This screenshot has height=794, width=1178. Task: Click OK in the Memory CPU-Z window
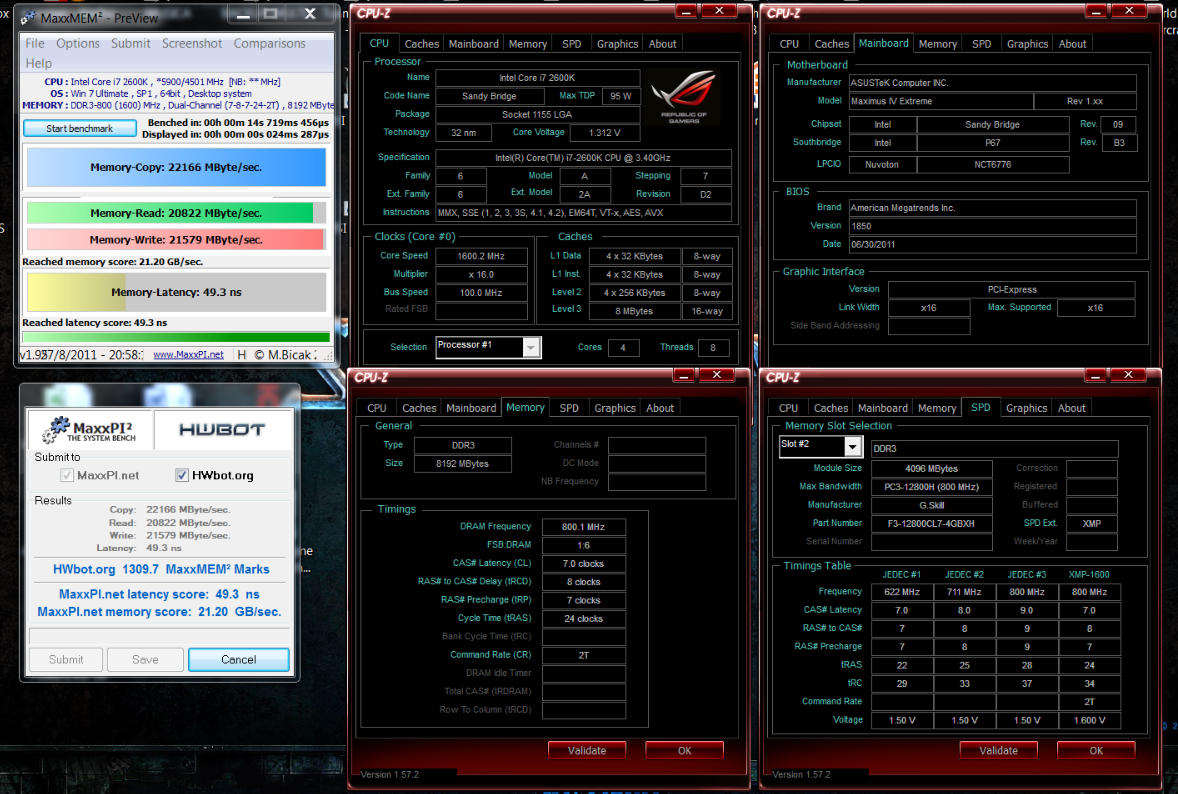[x=684, y=750]
